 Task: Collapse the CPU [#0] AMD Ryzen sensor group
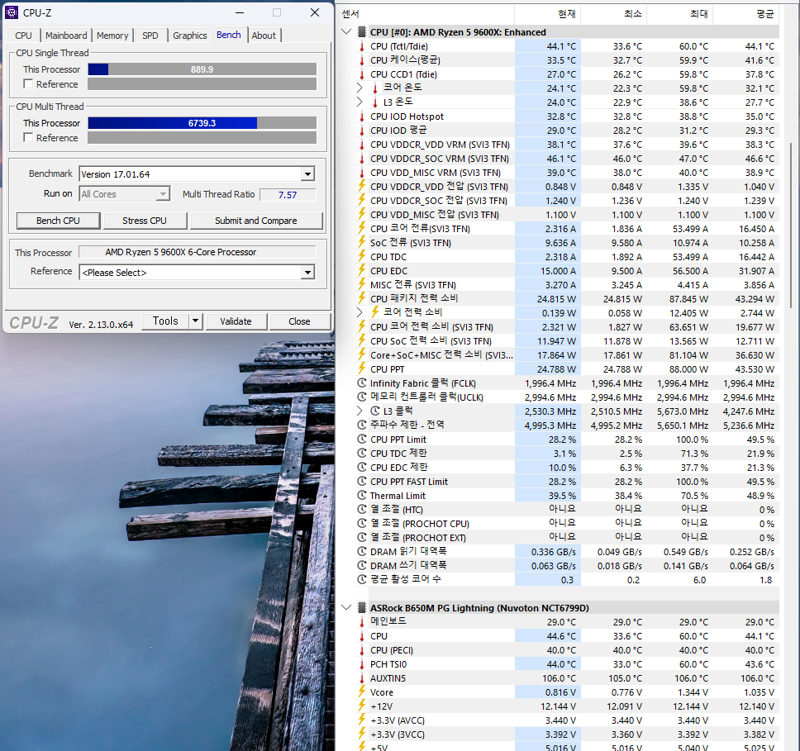(346, 32)
